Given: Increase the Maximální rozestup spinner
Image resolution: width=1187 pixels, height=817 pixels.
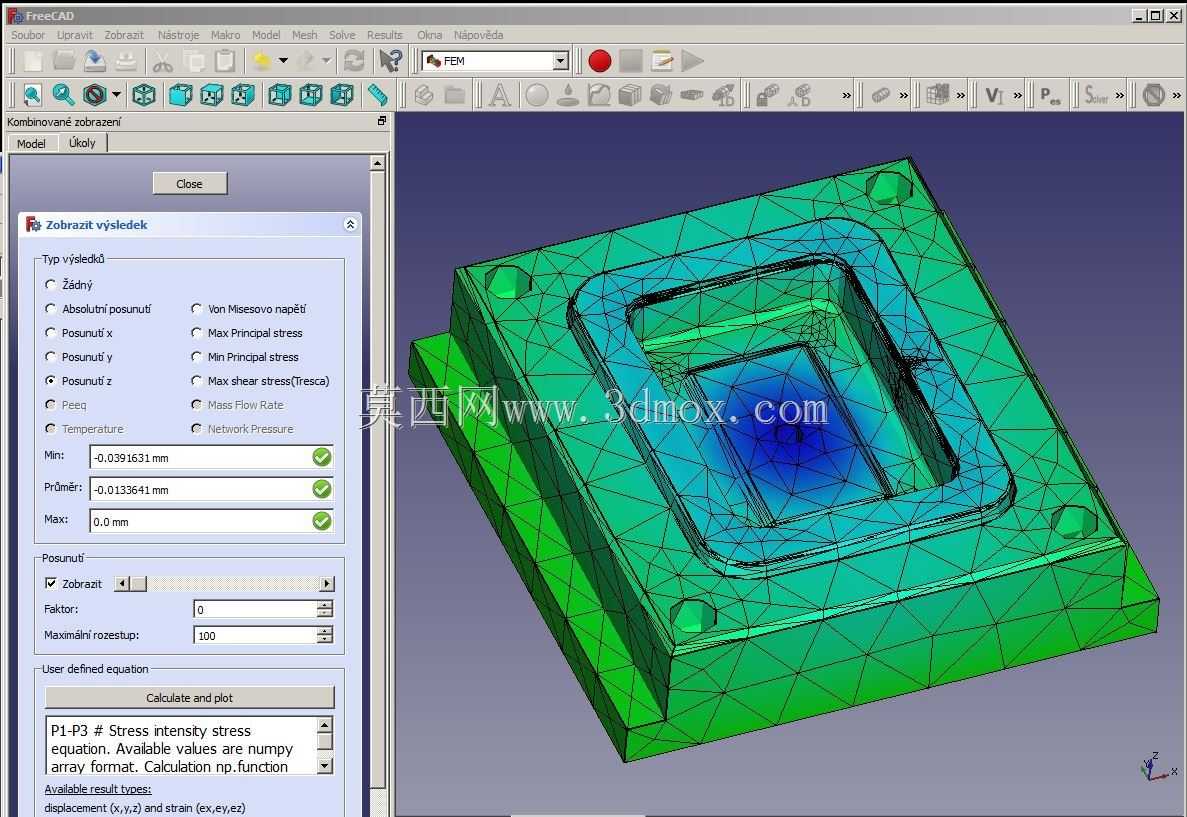Looking at the screenshot, I should click(325, 631).
